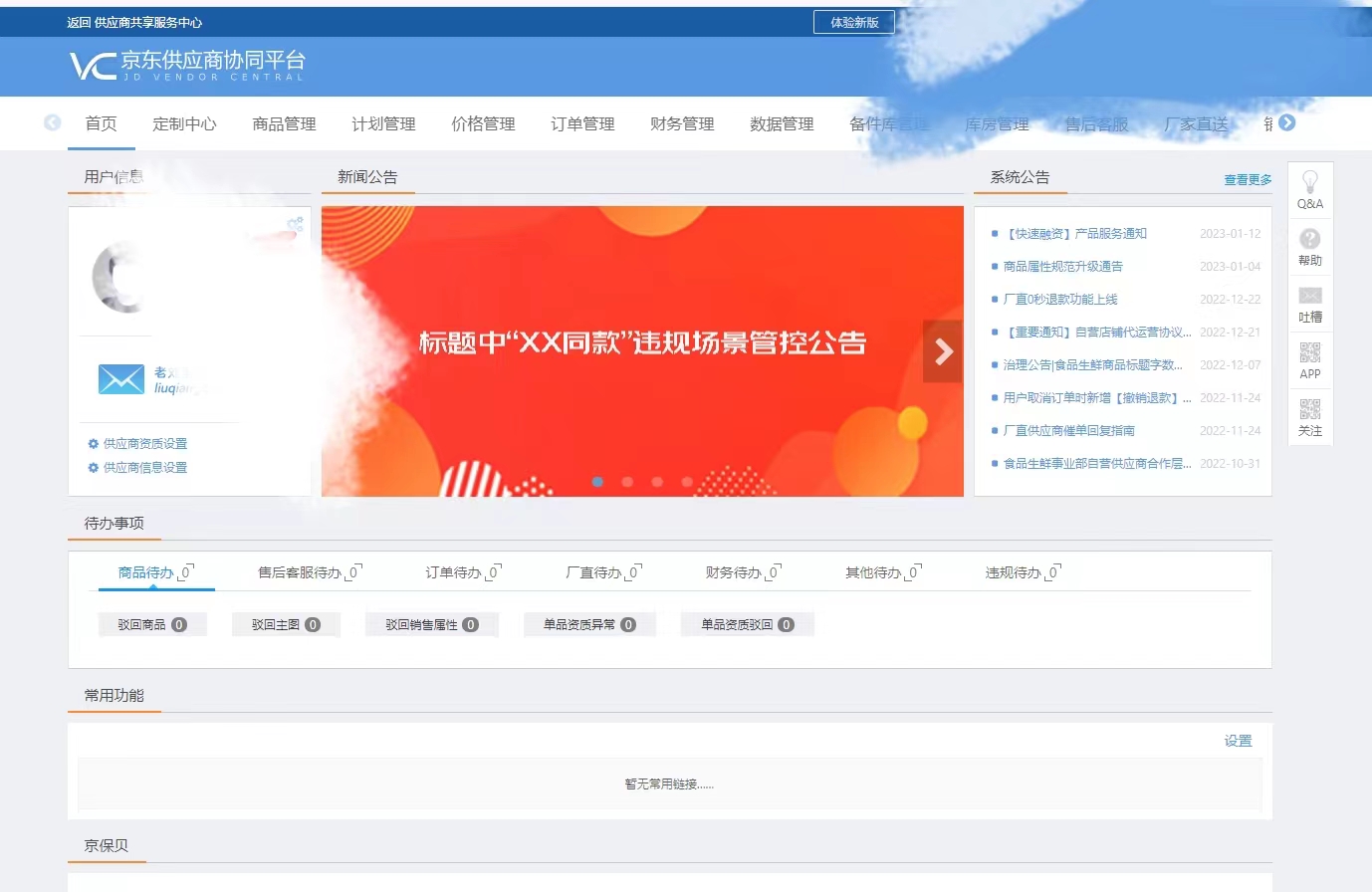Advance carousel with next arrow
This screenshot has width=1372, height=892.
[x=942, y=350]
